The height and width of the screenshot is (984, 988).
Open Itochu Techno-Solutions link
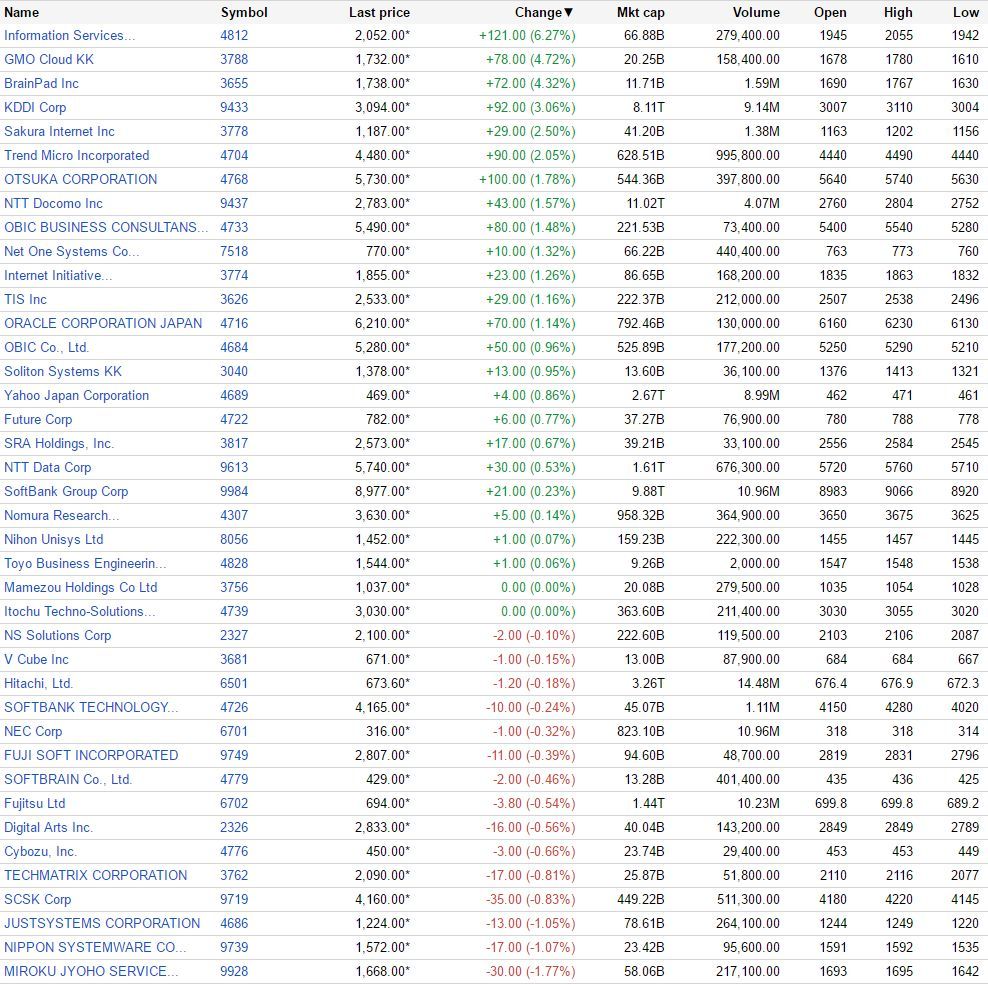[x=79, y=611]
